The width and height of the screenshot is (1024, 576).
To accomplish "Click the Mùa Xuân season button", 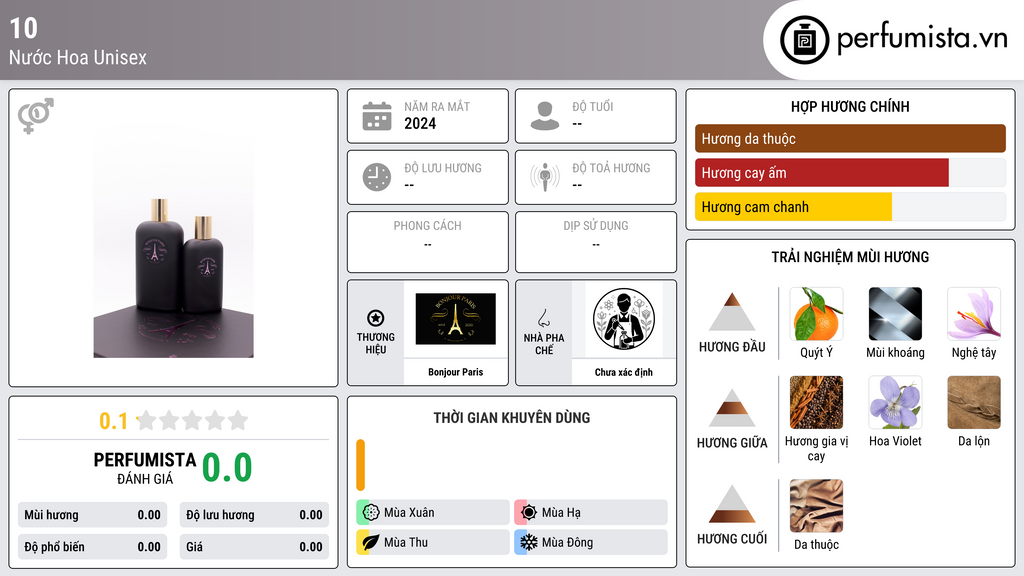I will click(x=433, y=513).
